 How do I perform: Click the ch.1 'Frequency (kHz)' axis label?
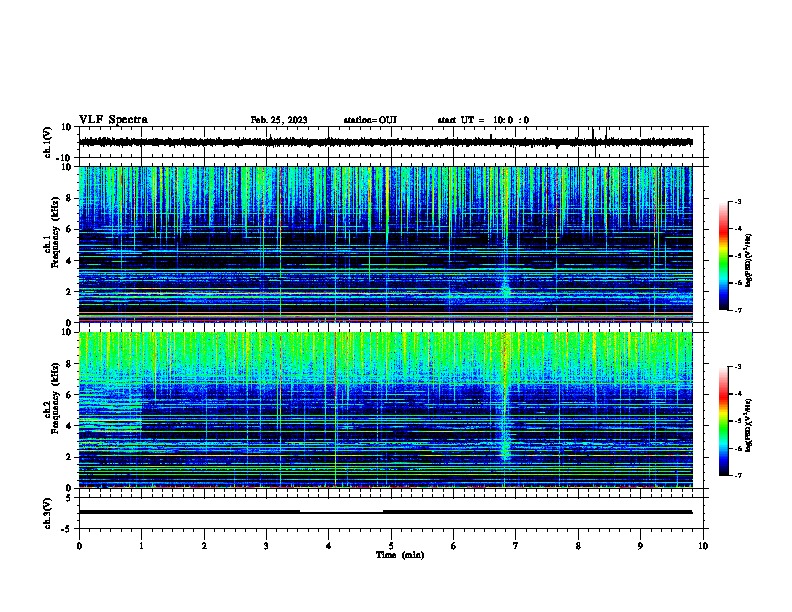pos(55,232)
